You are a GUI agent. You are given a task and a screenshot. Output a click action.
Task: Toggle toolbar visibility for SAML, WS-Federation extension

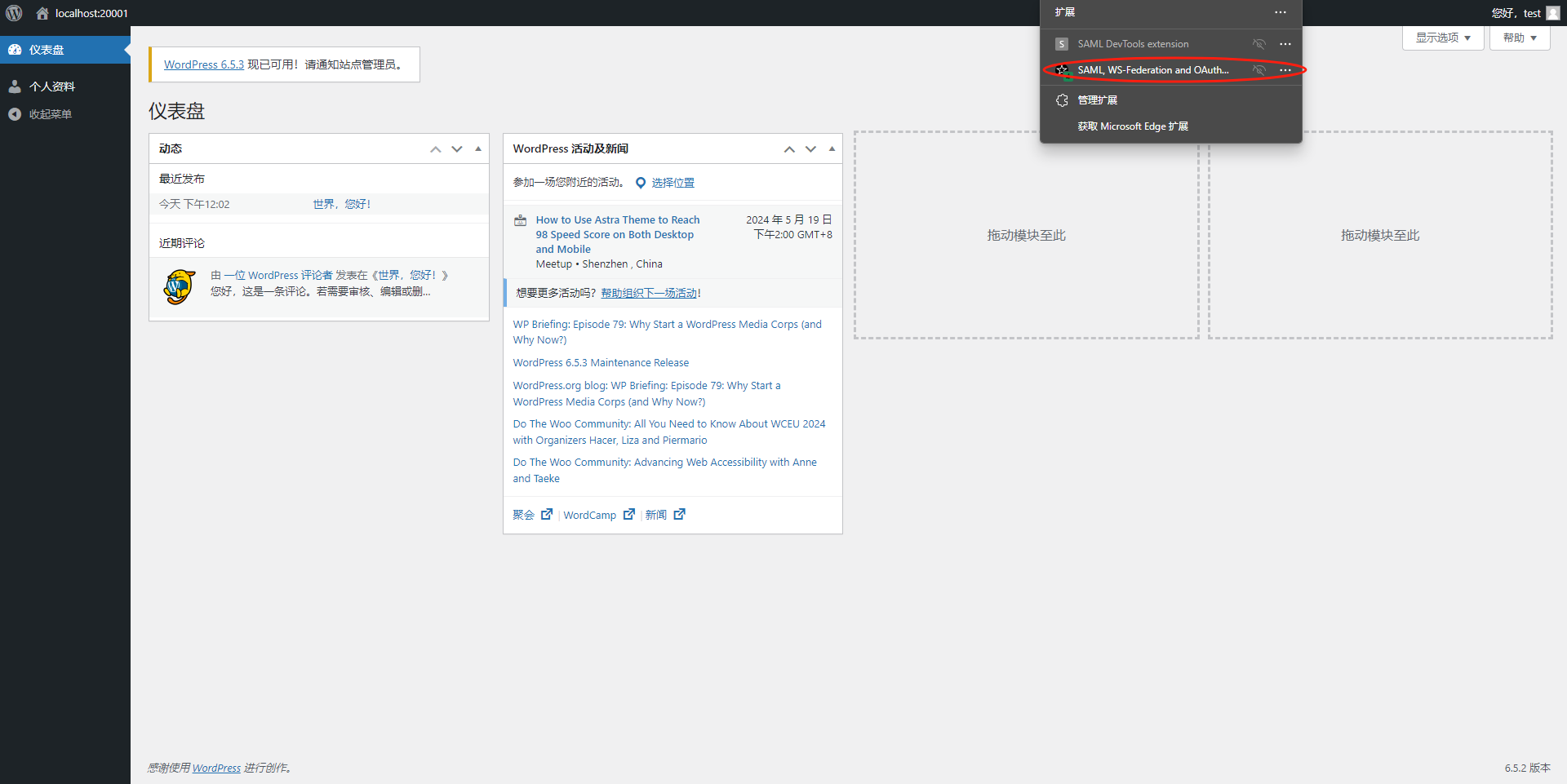coord(1258,70)
